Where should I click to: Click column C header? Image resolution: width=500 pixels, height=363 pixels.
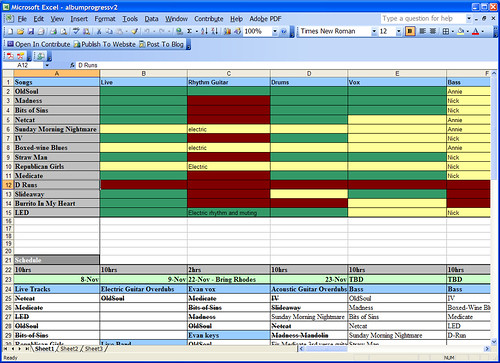click(x=229, y=73)
